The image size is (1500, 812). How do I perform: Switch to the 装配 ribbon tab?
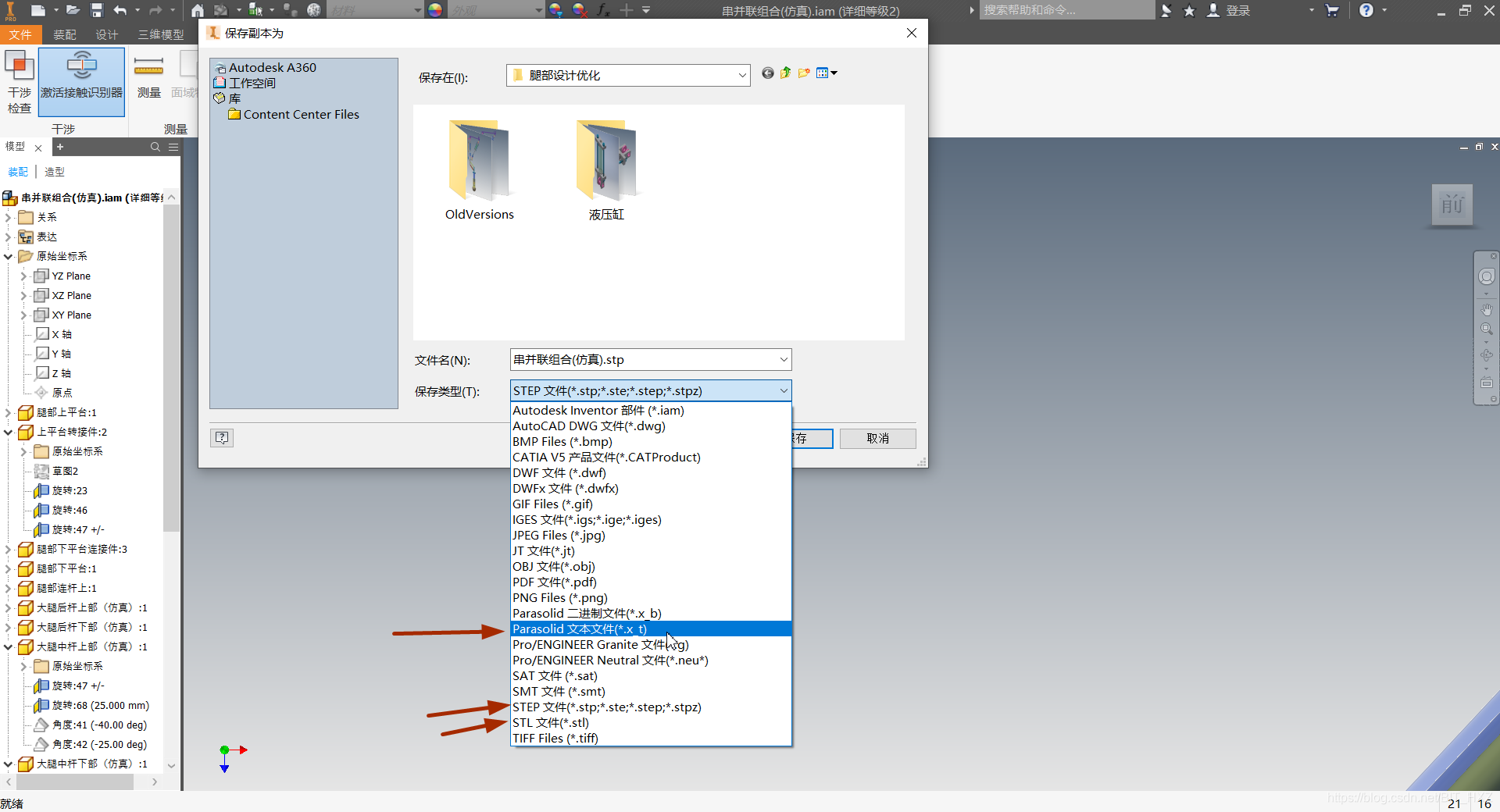(64, 34)
